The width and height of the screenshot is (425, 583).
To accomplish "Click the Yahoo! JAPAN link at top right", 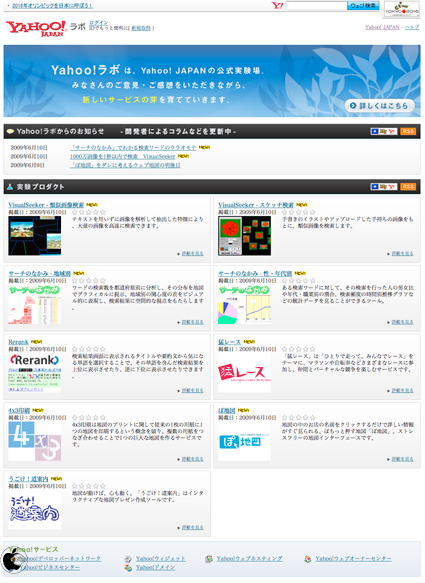I will (382, 27).
